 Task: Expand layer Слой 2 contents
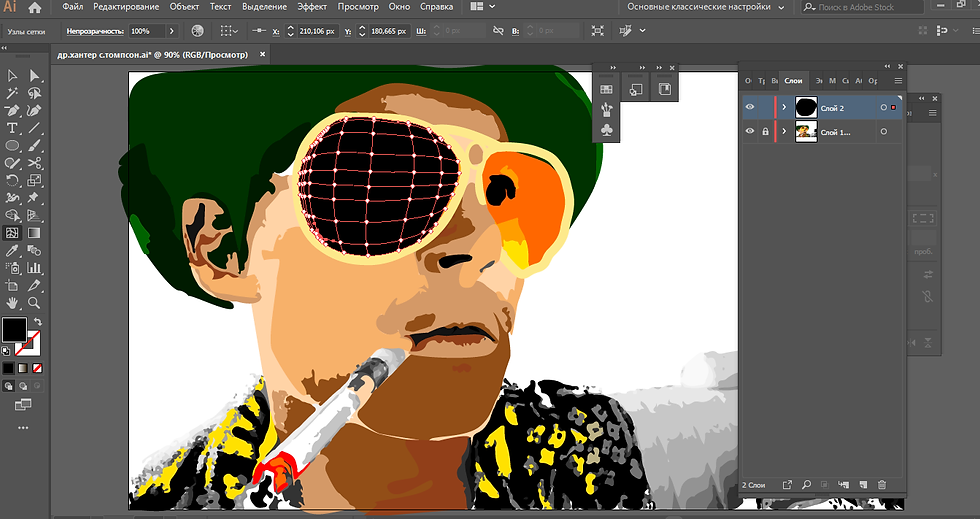(x=784, y=108)
